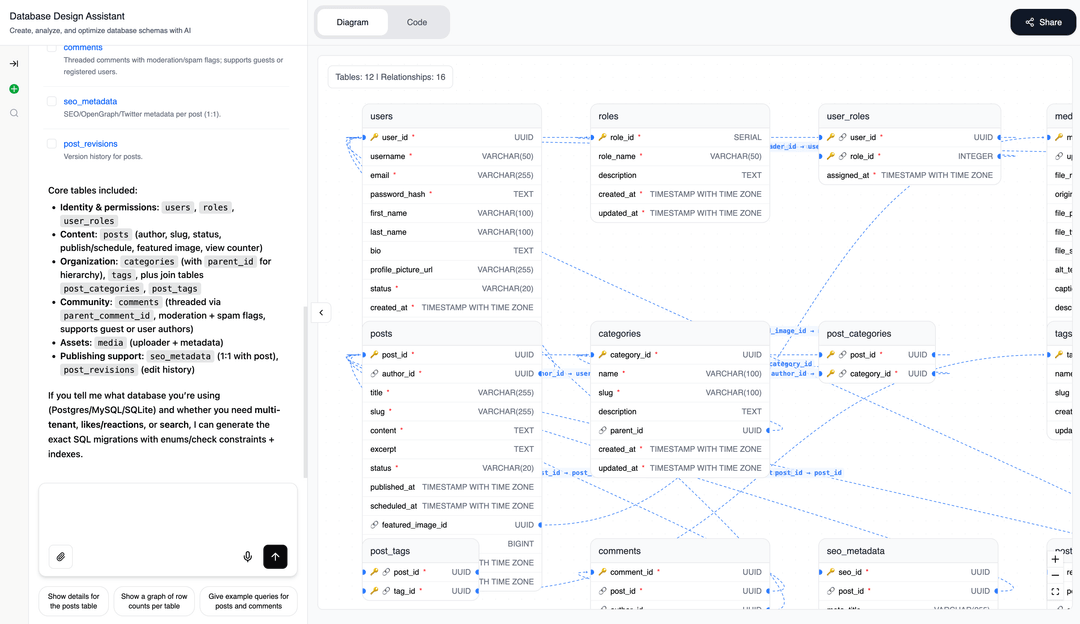This screenshot has width=1080, height=624.
Task: Select the roles table header
Action: coord(680,116)
